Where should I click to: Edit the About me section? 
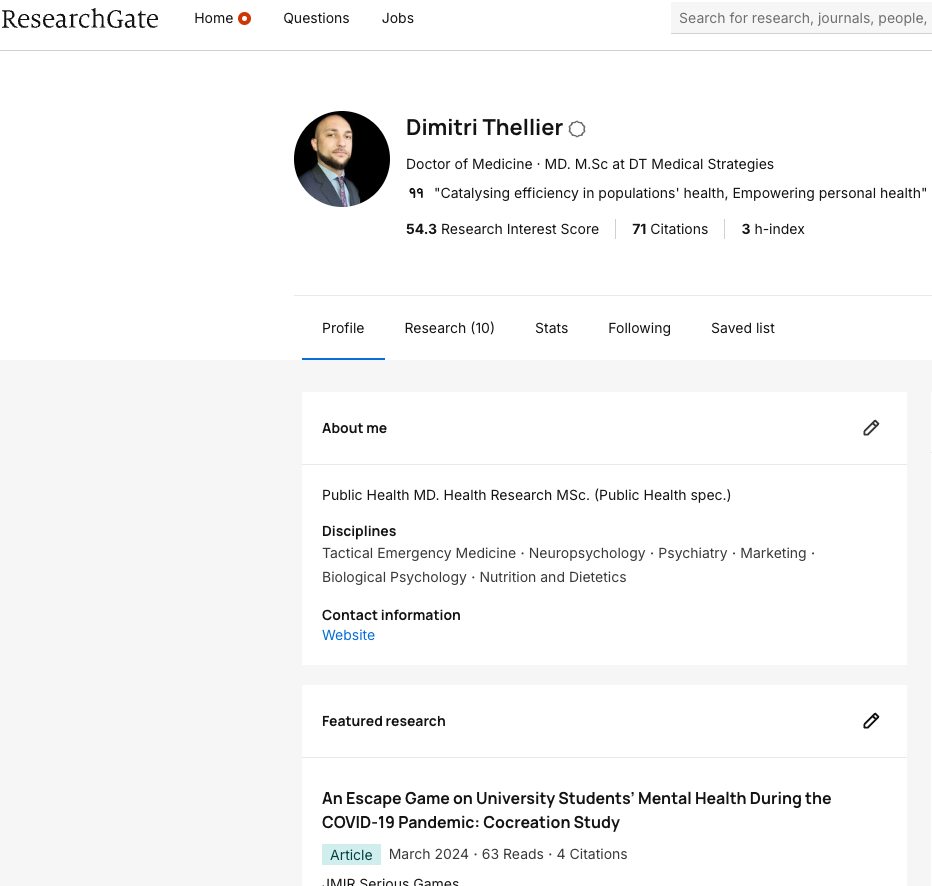coord(871,428)
